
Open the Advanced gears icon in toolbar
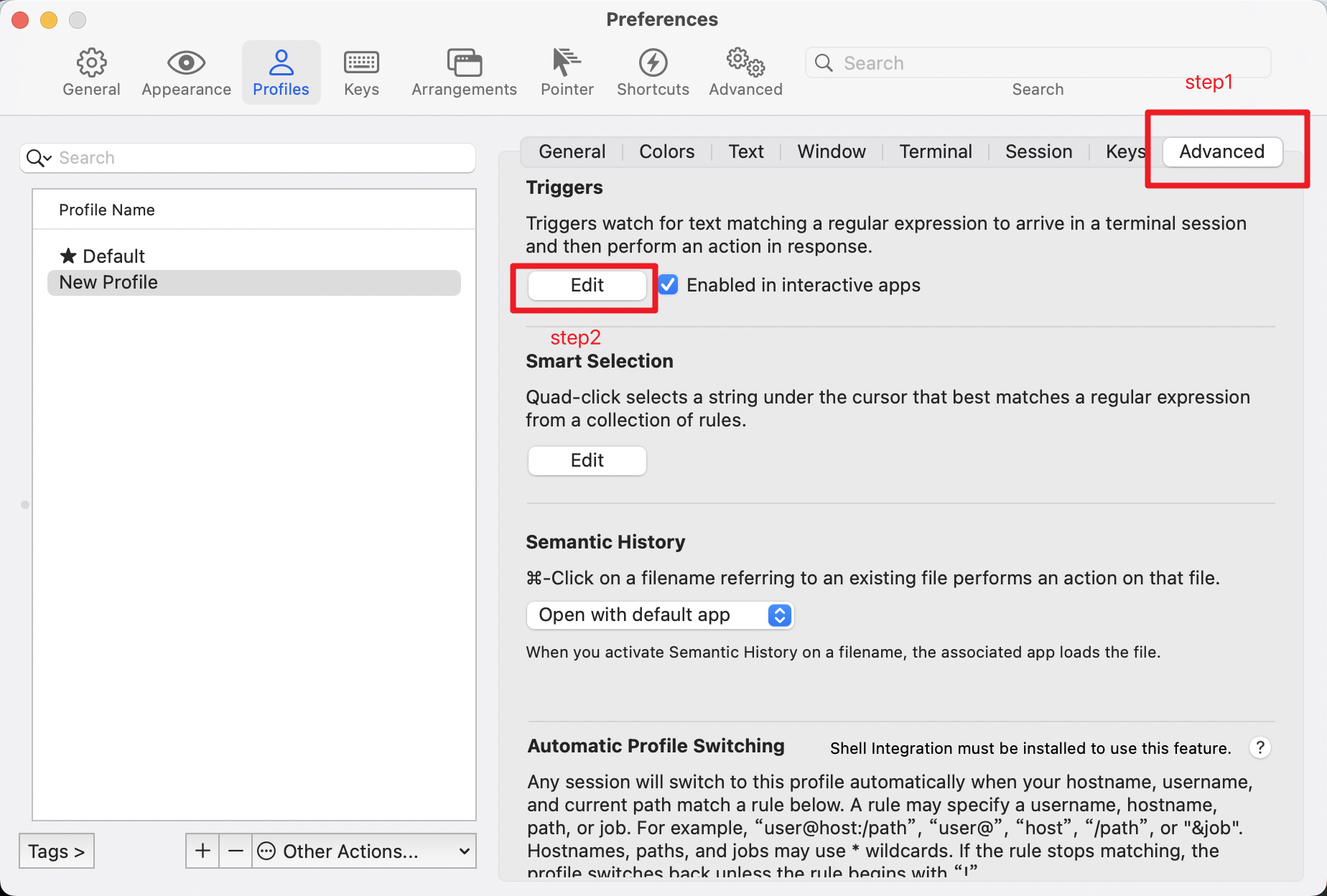tap(745, 63)
